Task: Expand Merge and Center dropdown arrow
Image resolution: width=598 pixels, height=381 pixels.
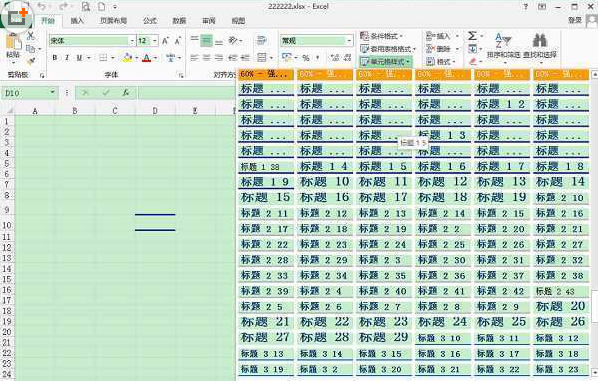Action: point(271,58)
